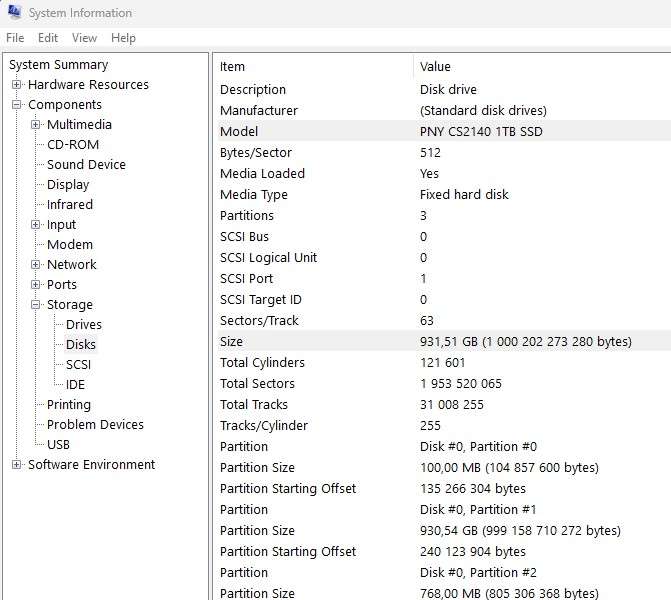671x600 pixels.
Task: Select Drives under Storage
Action: click(84, 325)
